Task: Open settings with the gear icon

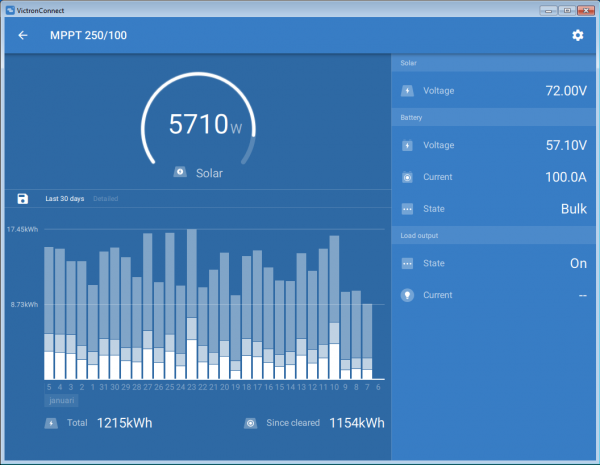Action: coord(577,36)
